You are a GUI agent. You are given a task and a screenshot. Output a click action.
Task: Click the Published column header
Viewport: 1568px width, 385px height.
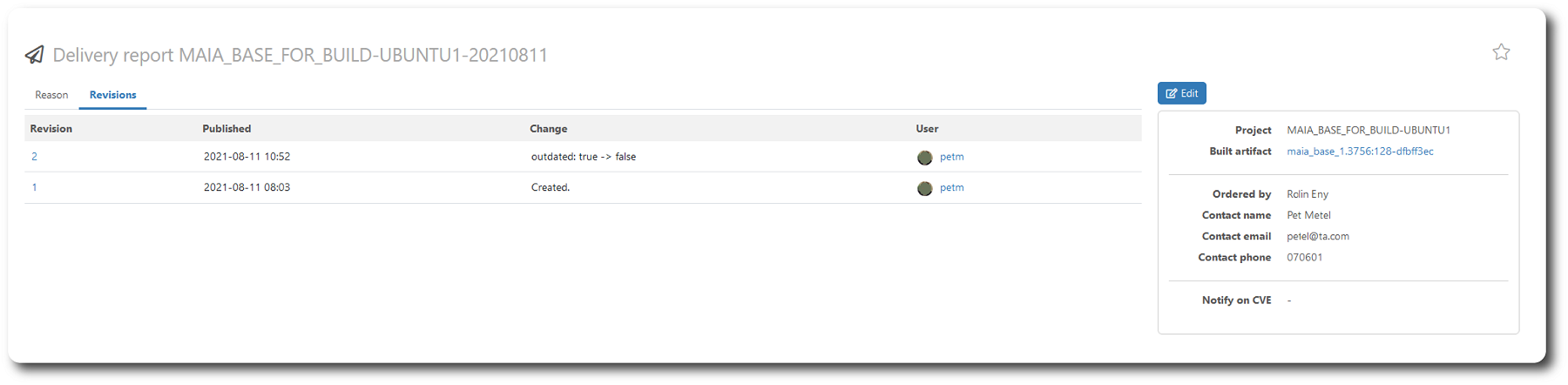(226, 129)
